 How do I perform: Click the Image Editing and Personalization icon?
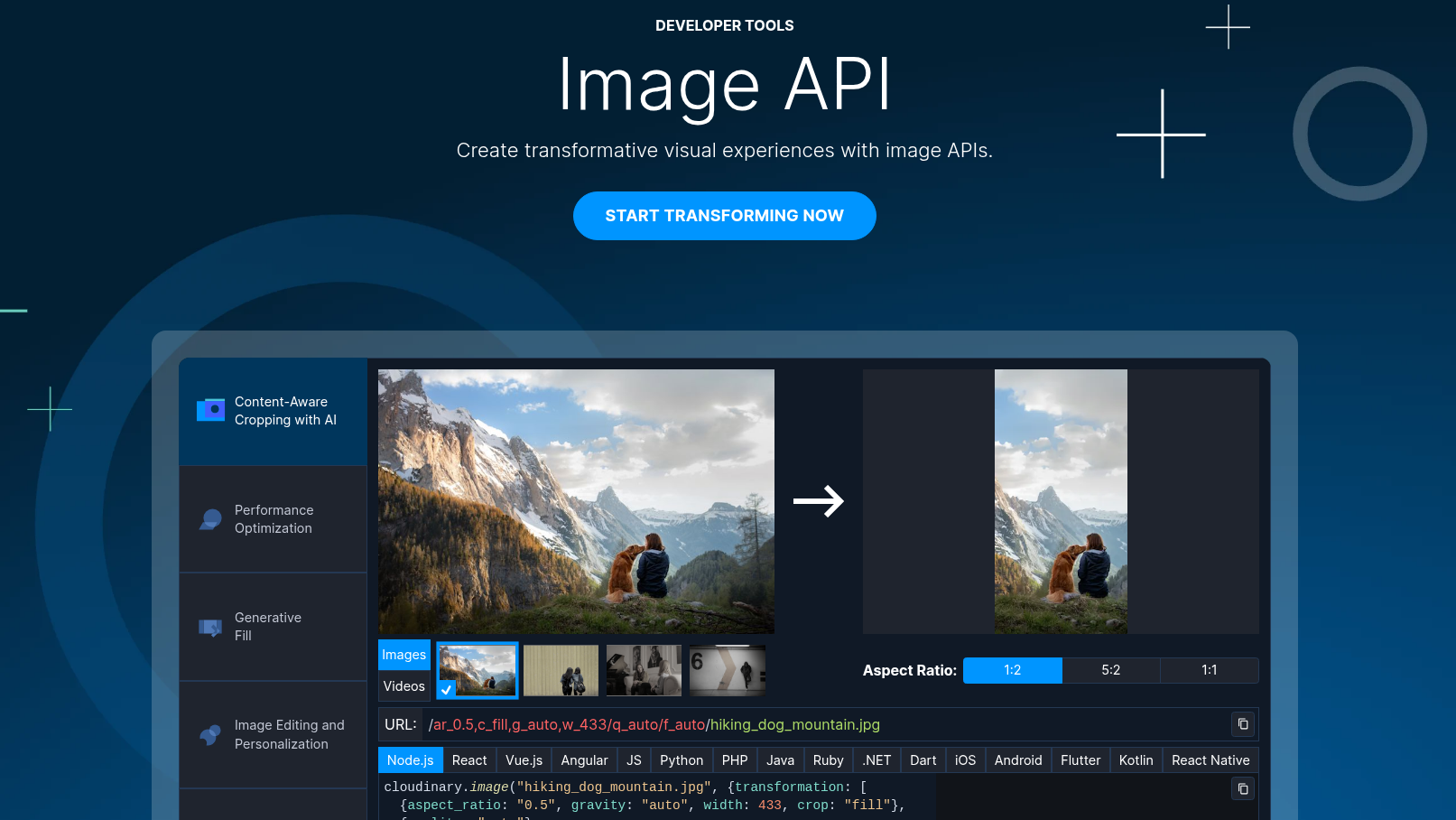pos(210,735)
